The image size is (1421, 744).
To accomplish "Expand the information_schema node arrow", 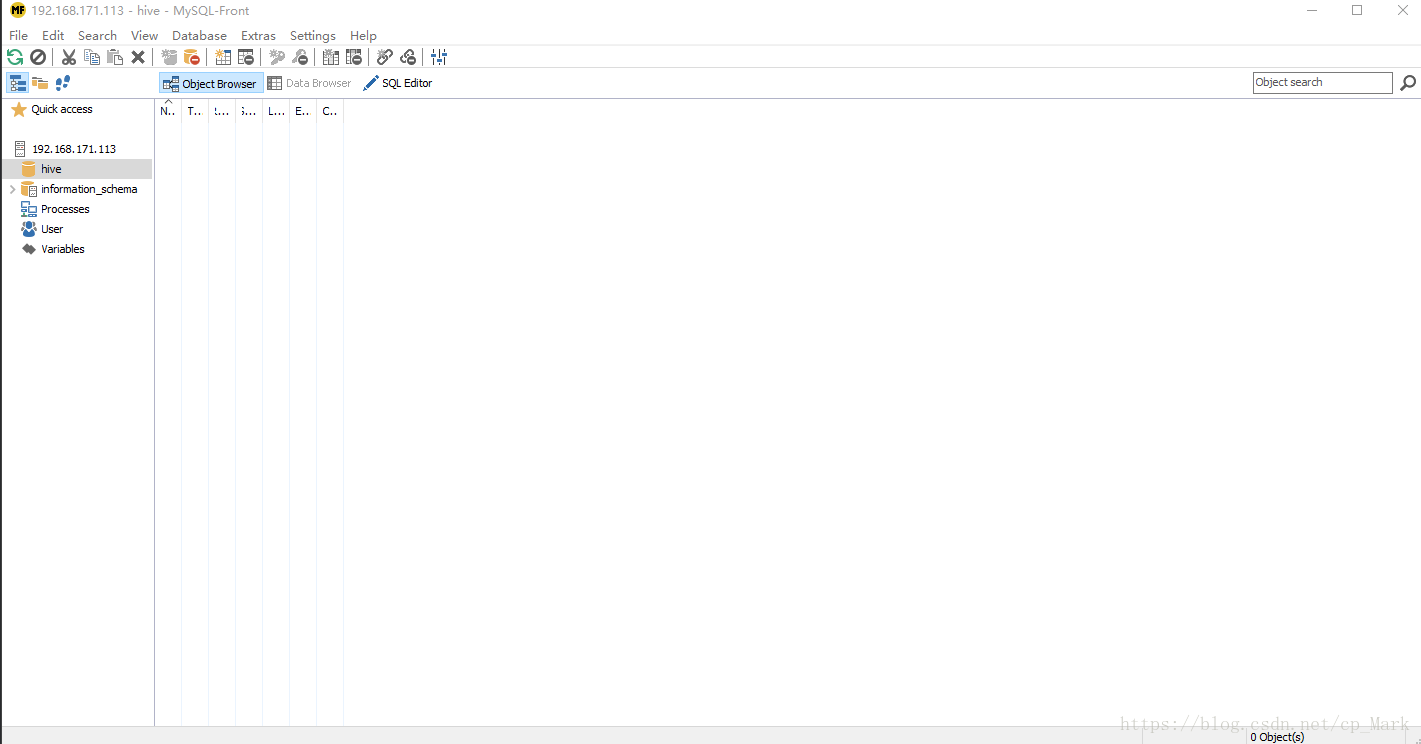I will pyautogui.click(x=12, y=189).
